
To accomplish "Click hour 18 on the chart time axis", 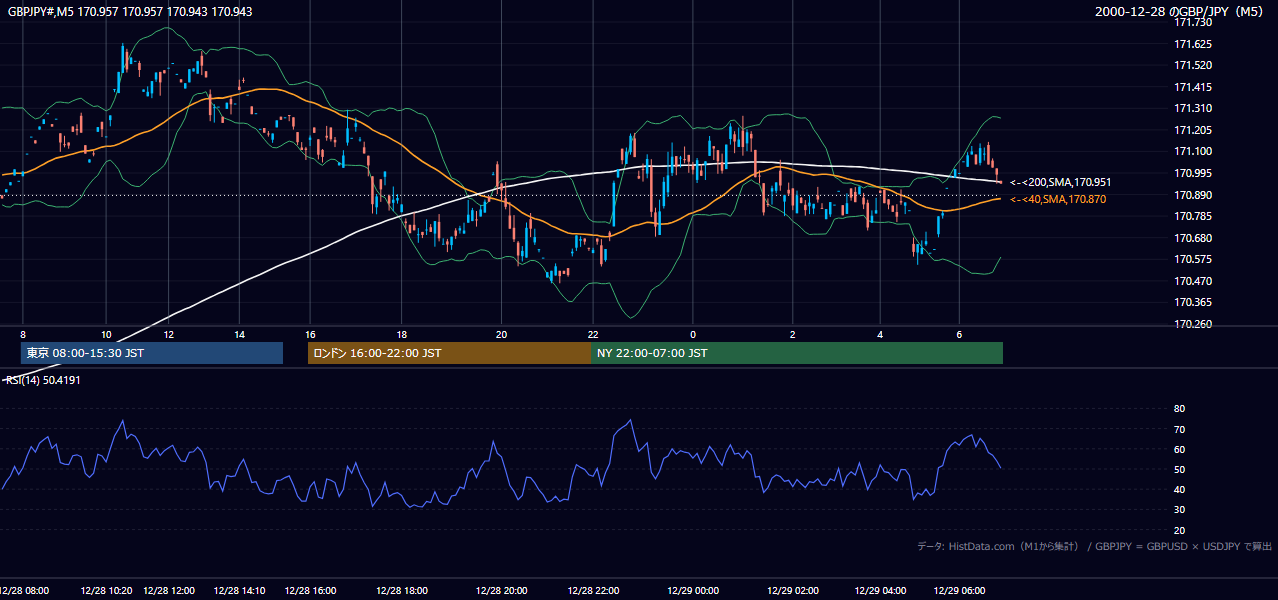I will click(401, 334).
